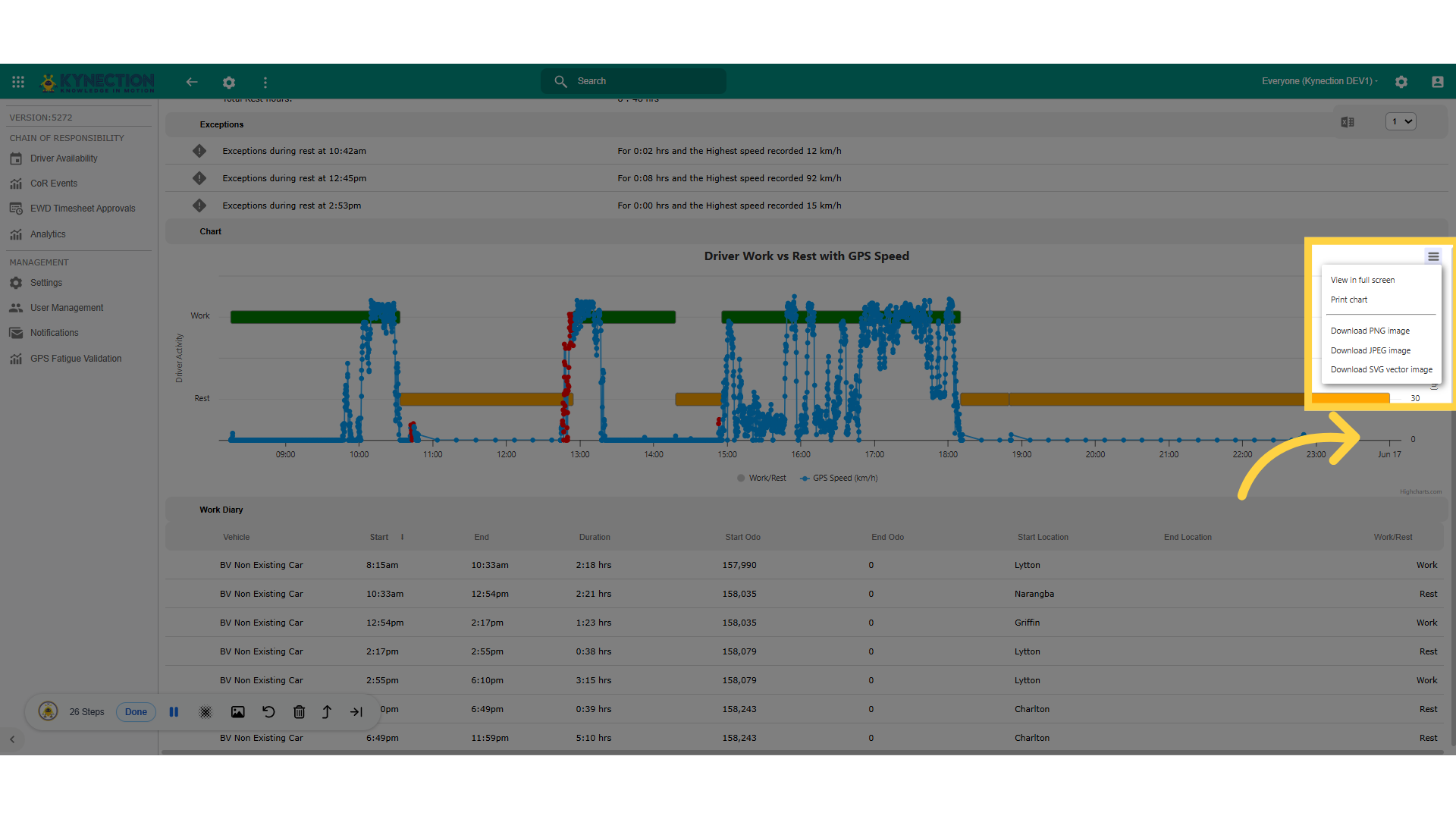
Task: Click the Notifications envelope icon
Action: tap(16, 333)
